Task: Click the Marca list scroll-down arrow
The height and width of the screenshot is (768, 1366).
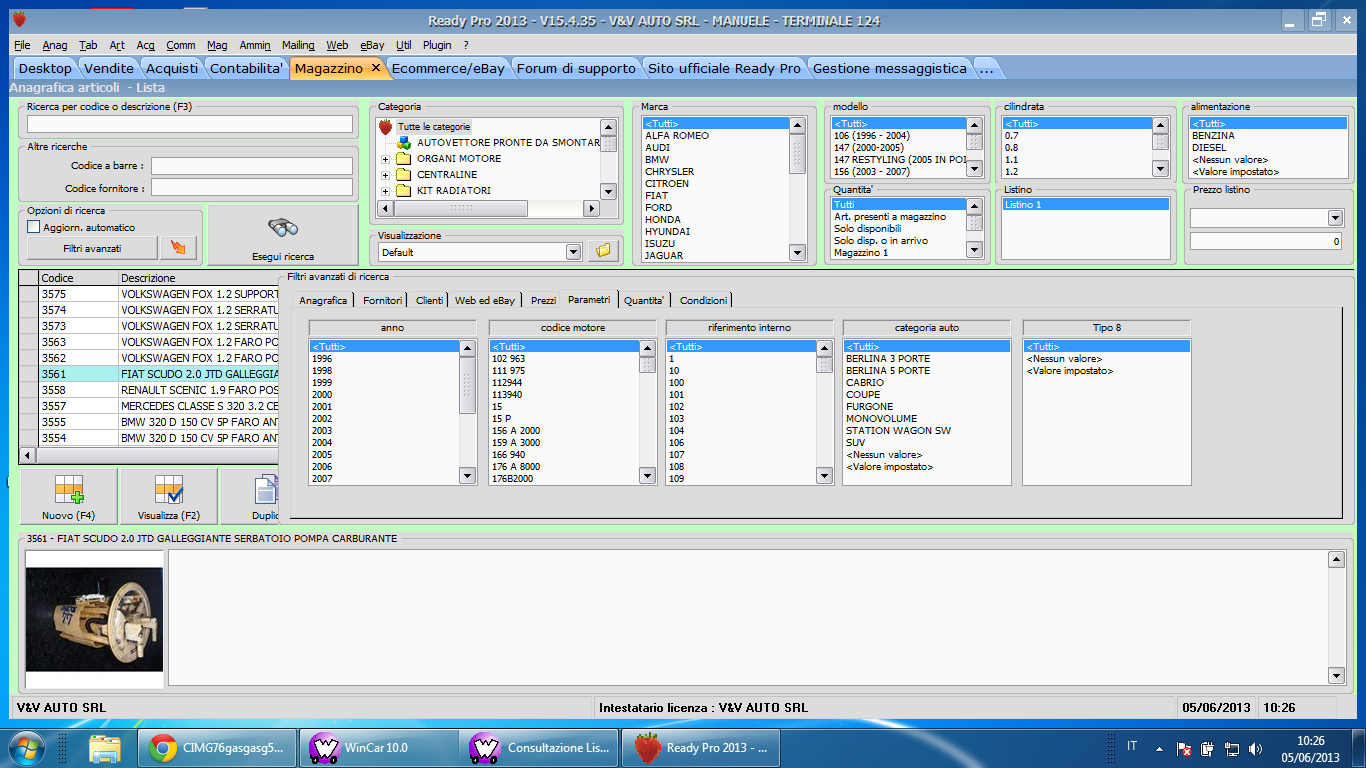Action: [x=797, y=253]
